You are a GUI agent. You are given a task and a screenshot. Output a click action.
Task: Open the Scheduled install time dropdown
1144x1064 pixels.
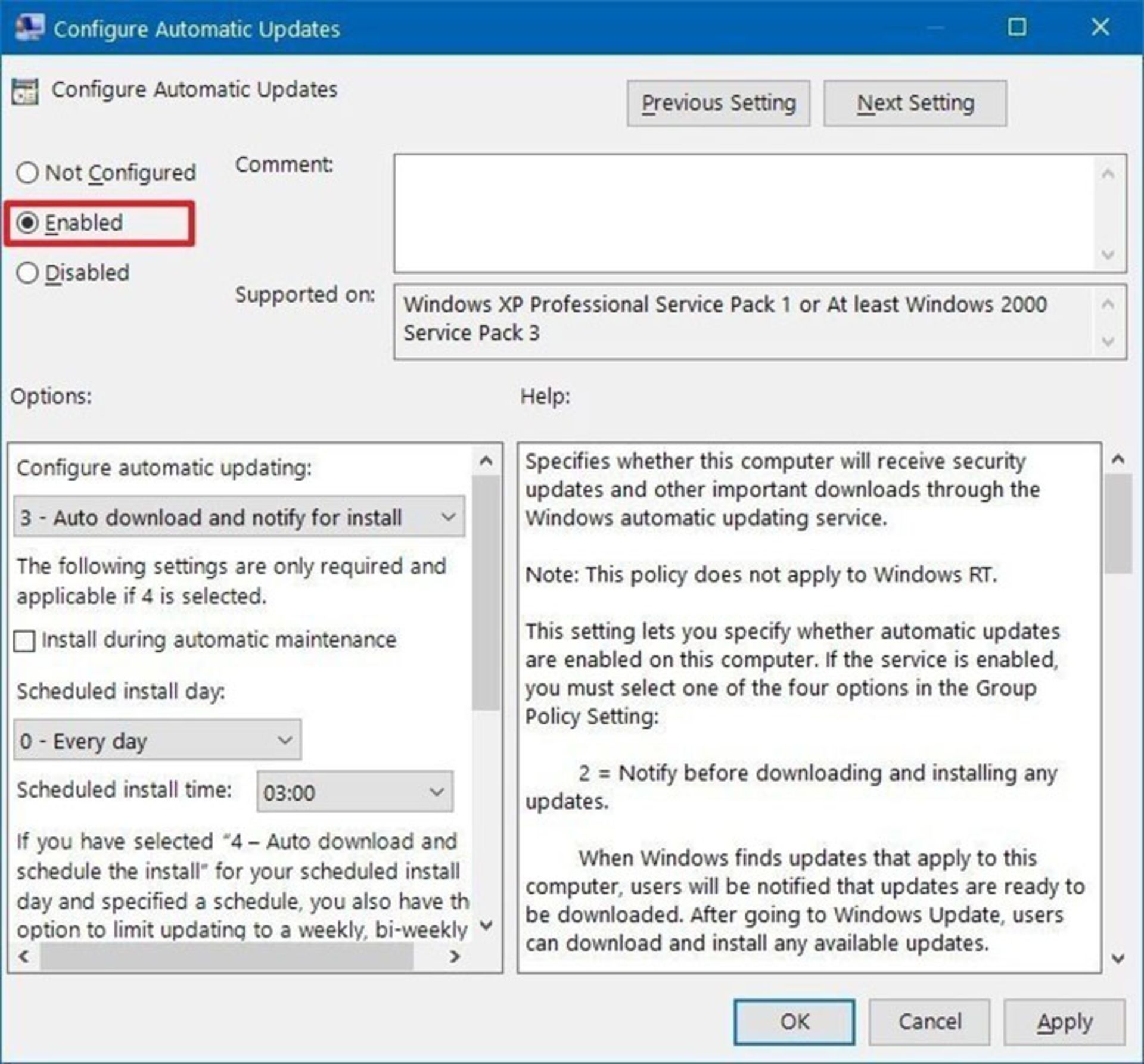point(355,792)
